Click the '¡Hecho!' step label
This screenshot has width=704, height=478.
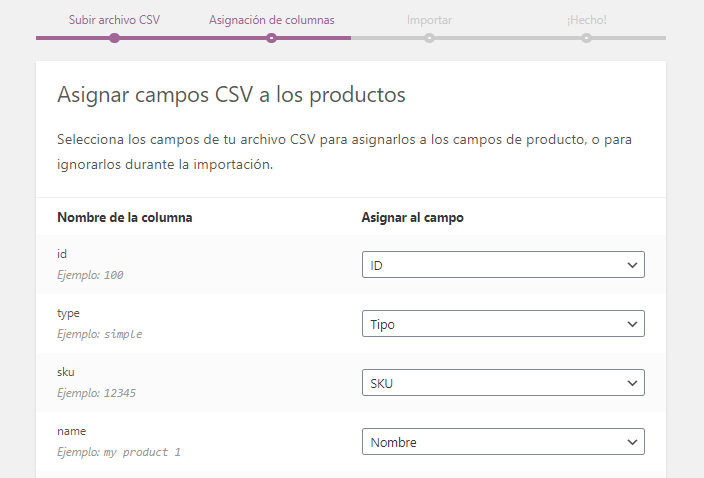586,19
